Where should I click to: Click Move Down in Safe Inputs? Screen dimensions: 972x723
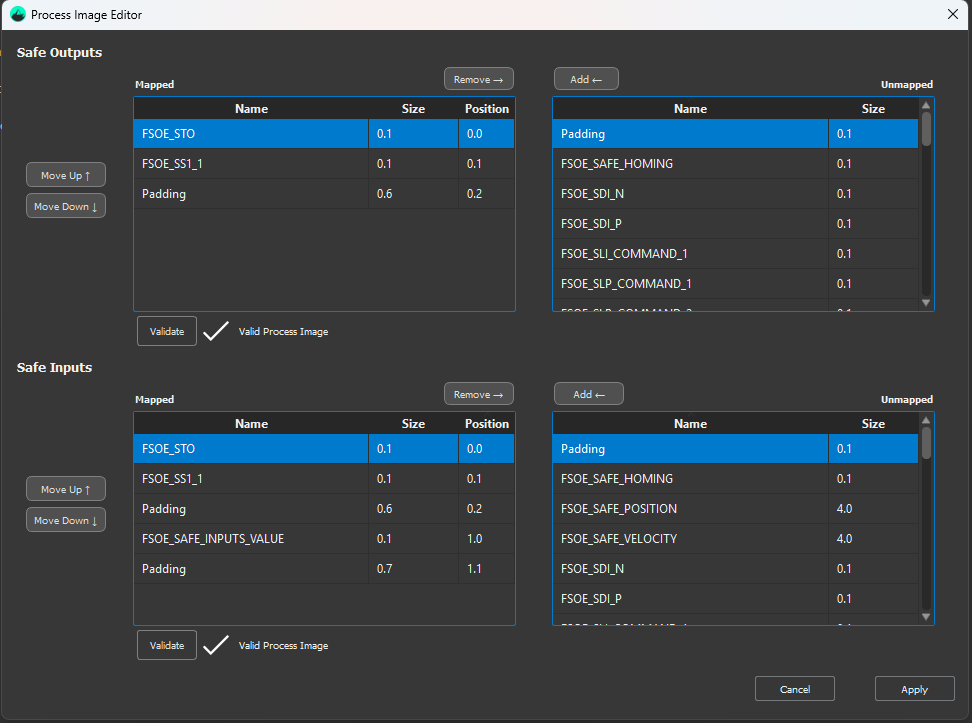(66, 520)
